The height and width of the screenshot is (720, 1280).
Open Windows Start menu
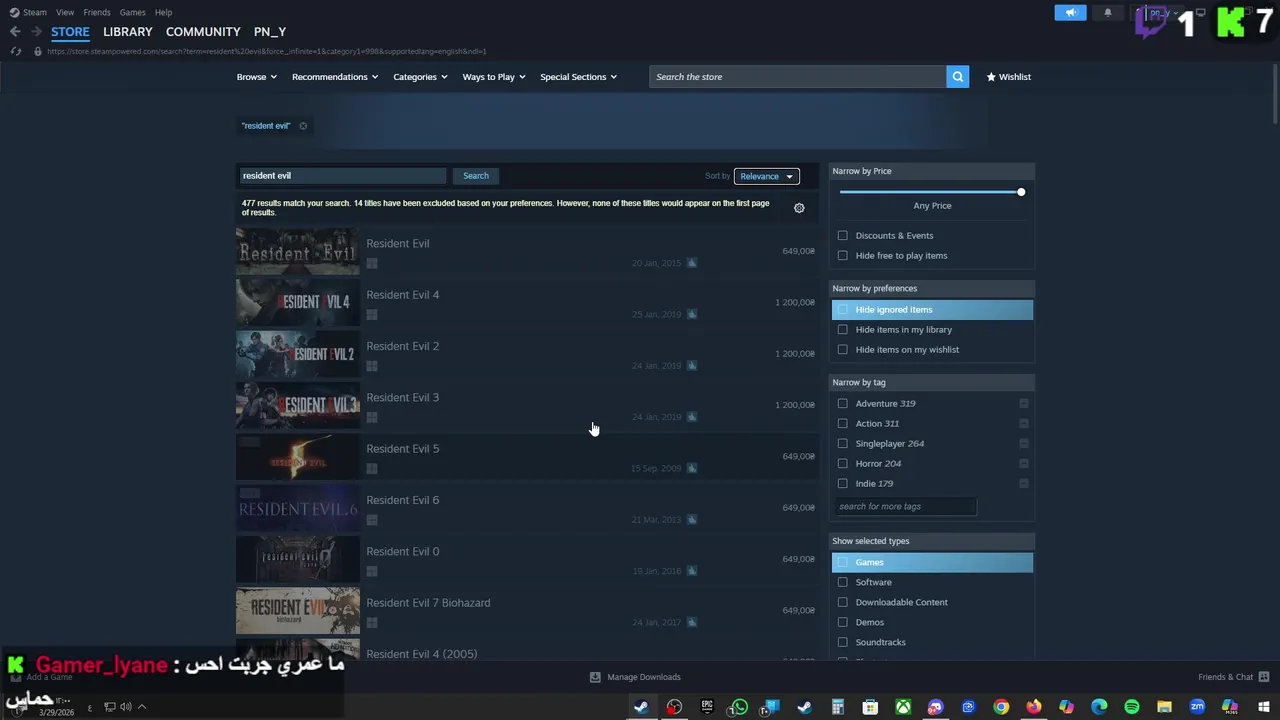pos(1263,707)
